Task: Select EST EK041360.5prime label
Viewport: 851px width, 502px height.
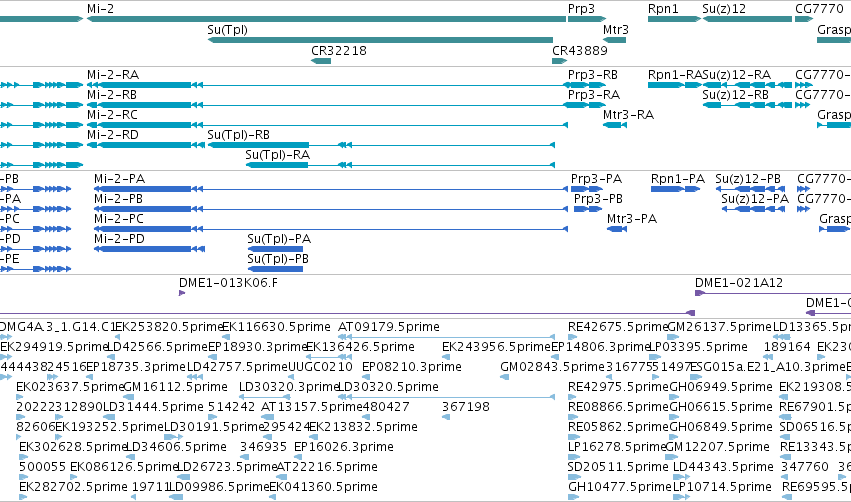Action: 323,487
